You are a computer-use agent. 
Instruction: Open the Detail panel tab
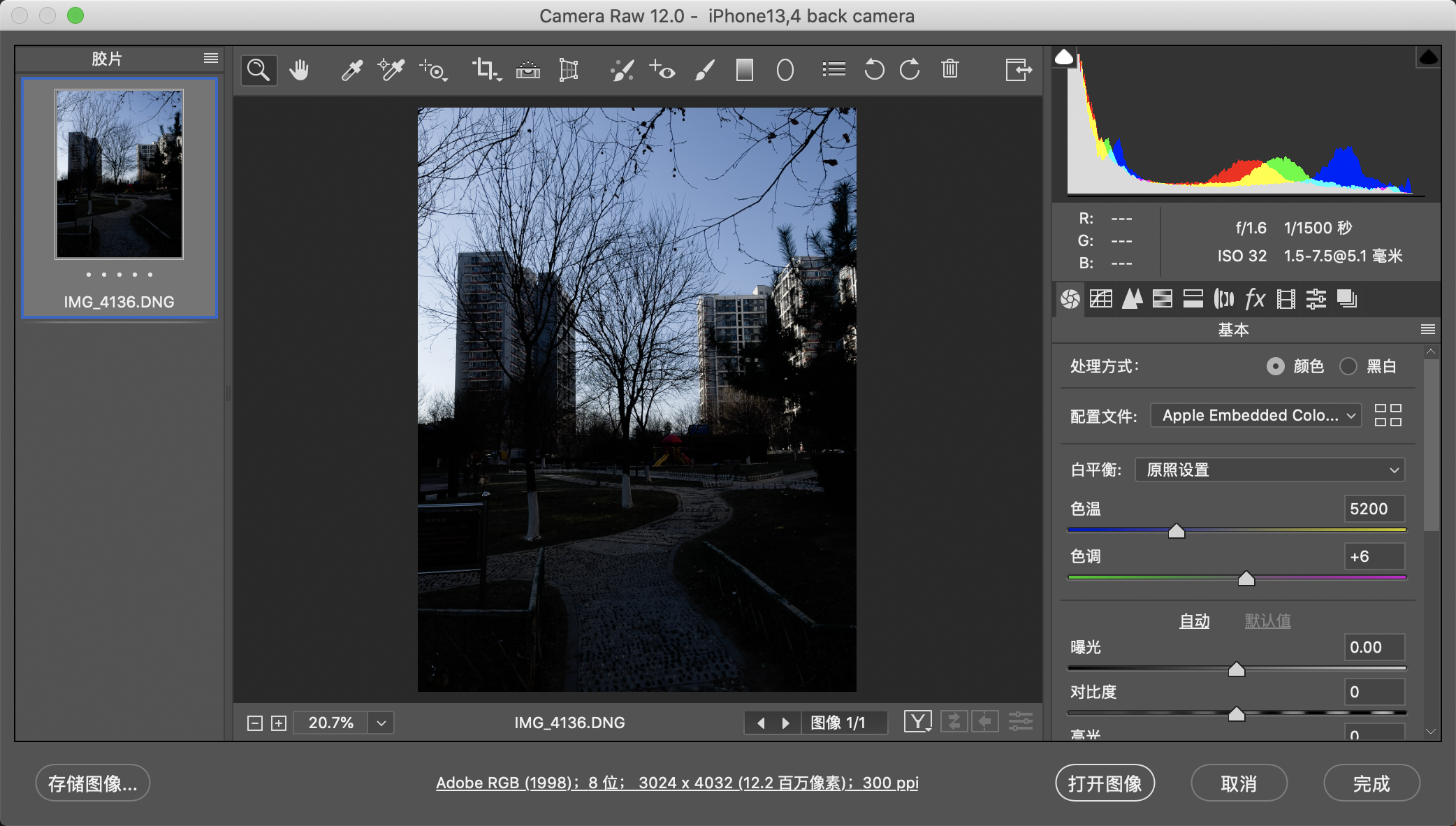[1132, 299]
